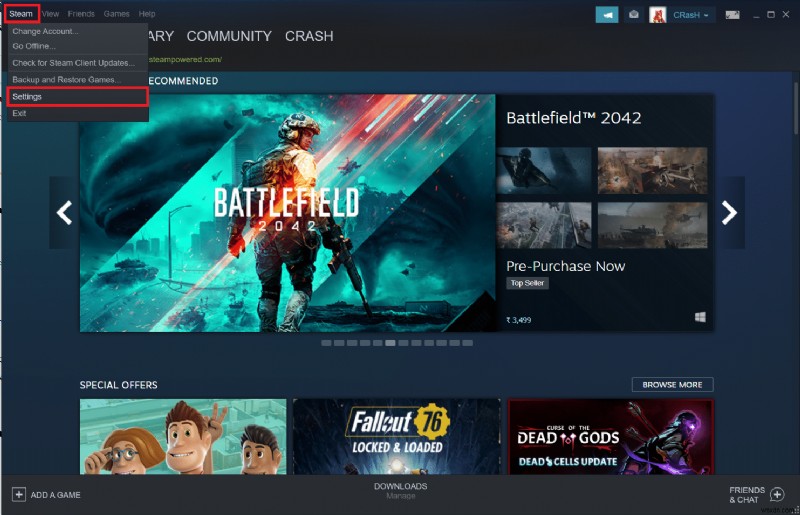Open the screenshot camera icon
Screen dimensions: 800x515
point(634,15)
